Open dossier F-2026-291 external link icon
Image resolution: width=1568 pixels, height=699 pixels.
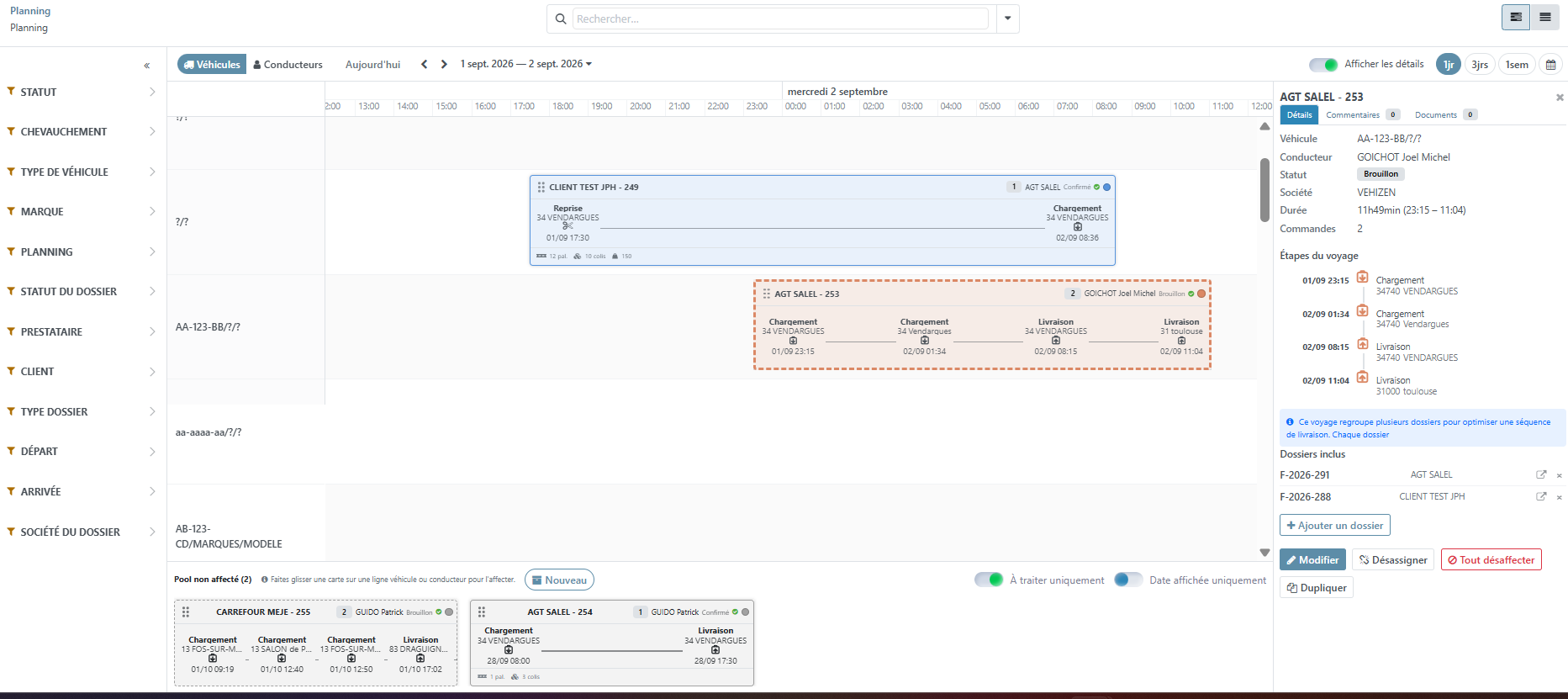coord(1541,474)
